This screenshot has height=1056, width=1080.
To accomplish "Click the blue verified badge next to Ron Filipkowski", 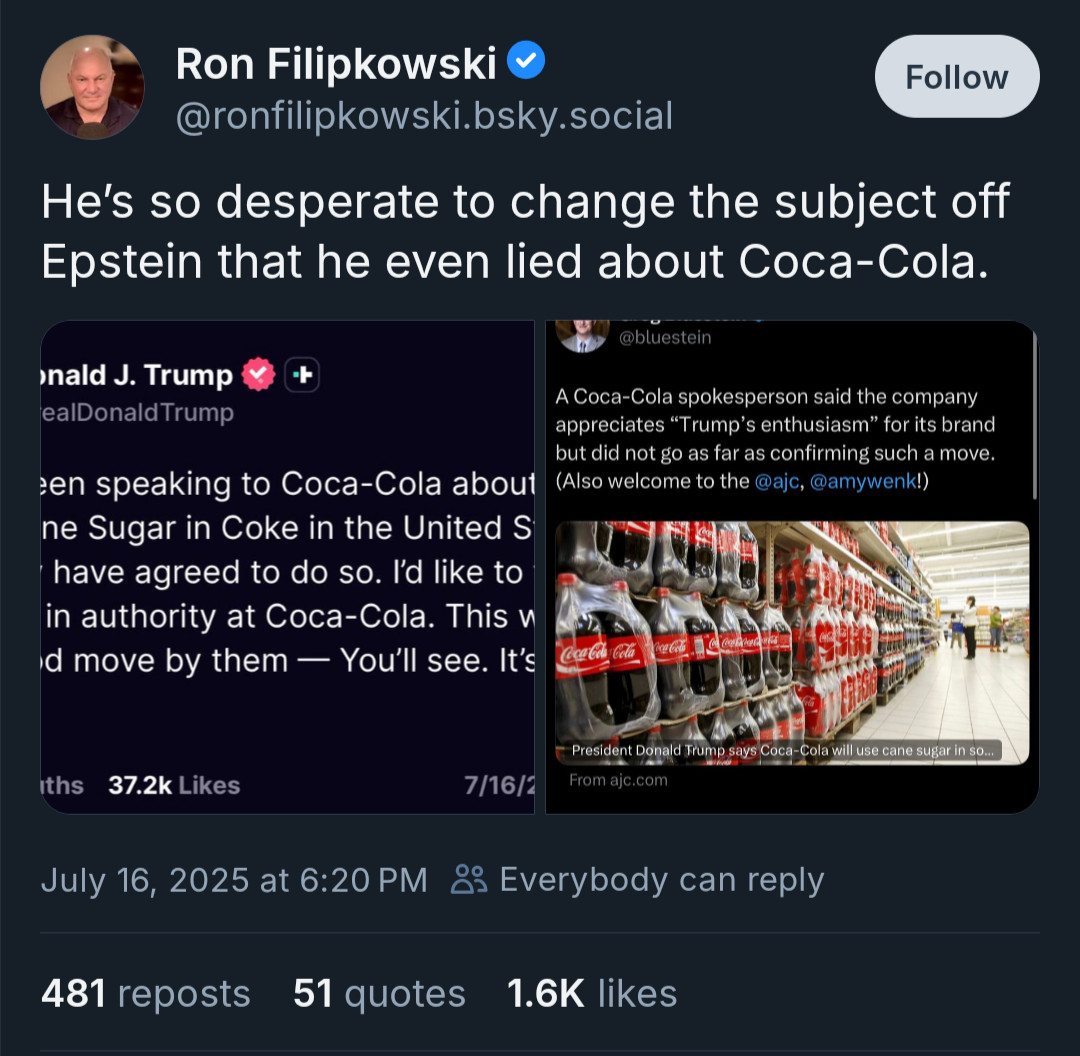I will click(526, 60).
